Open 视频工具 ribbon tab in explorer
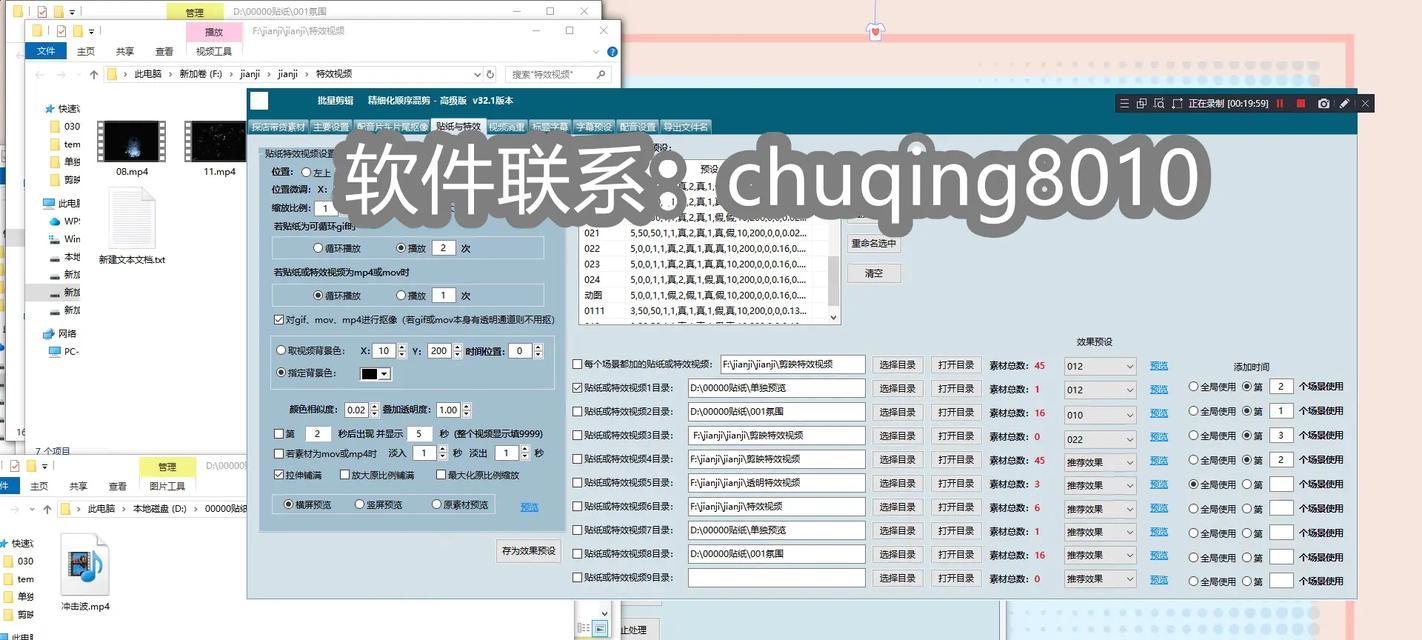 click(214, 52)
